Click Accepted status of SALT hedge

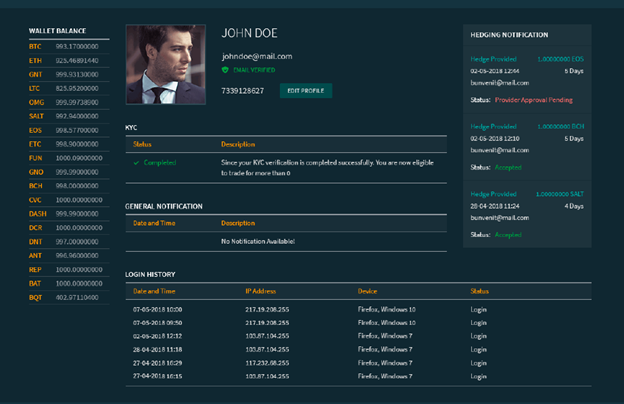(508, 235)
